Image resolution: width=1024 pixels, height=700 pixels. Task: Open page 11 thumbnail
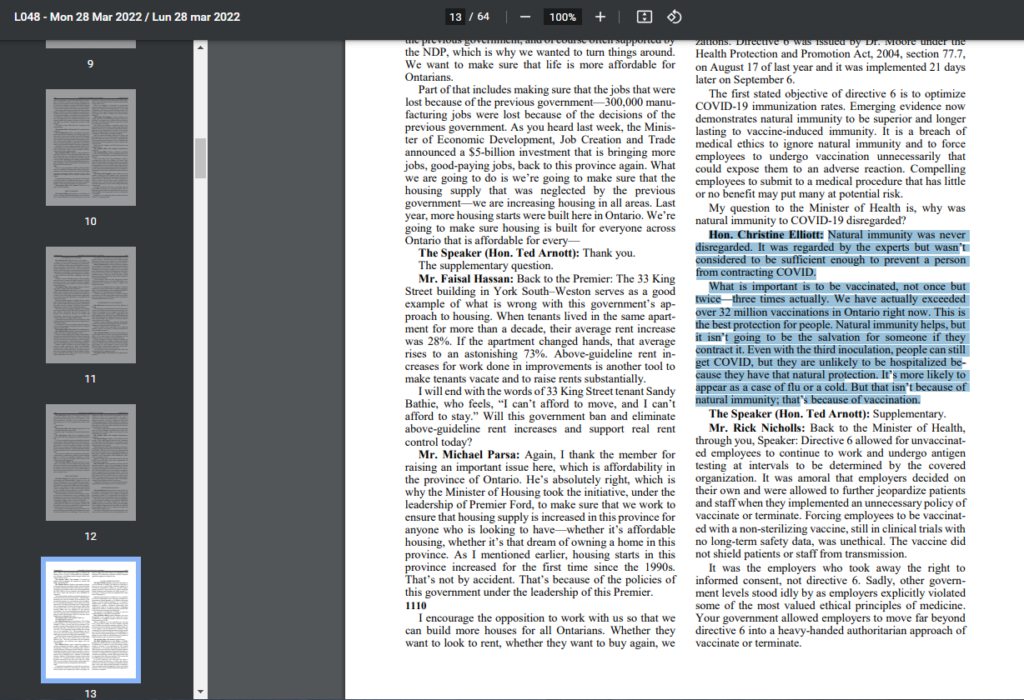tap(91, 305)
